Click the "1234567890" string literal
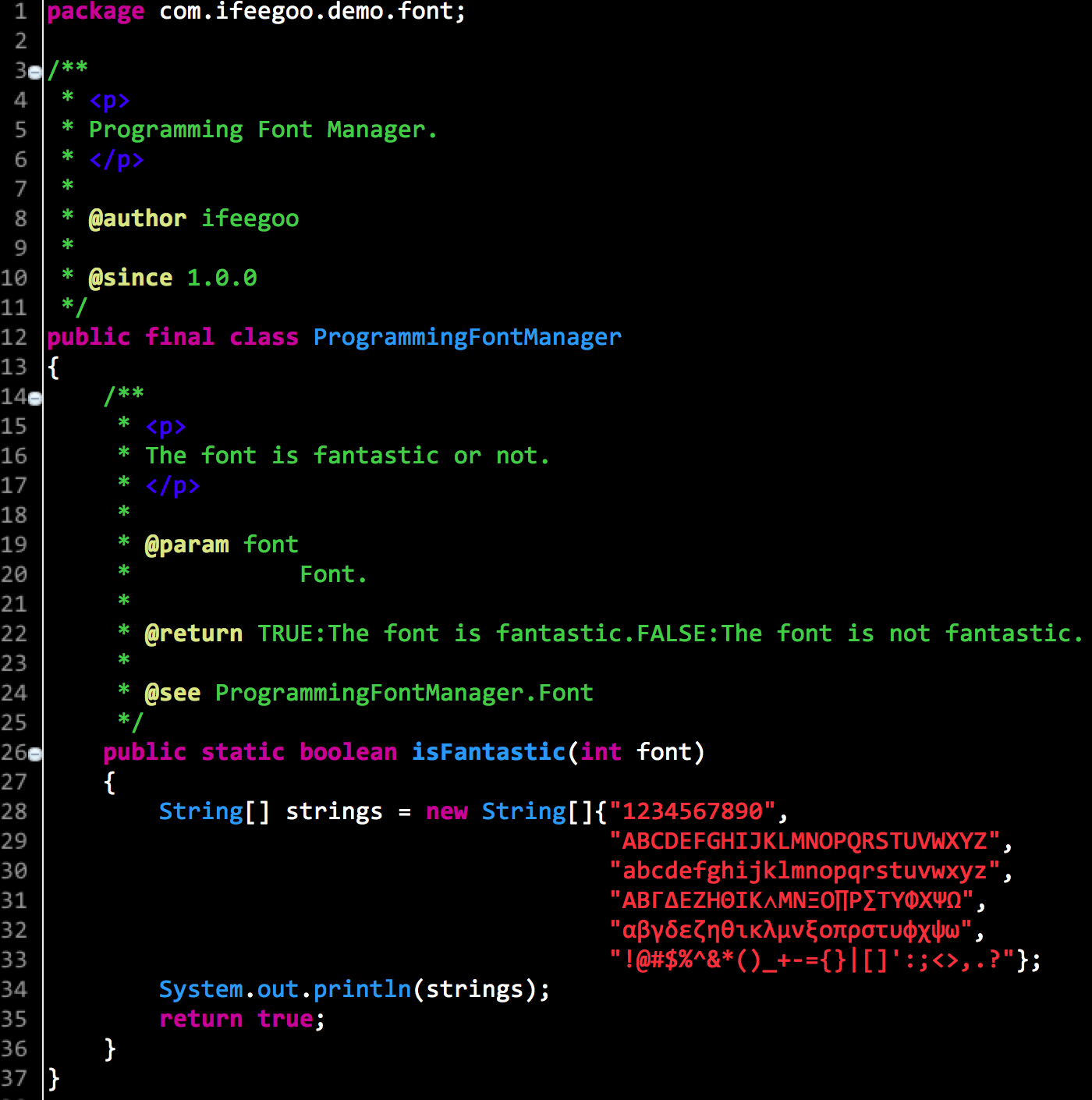Viewport: 1092px width, 1100px height. 692,811
